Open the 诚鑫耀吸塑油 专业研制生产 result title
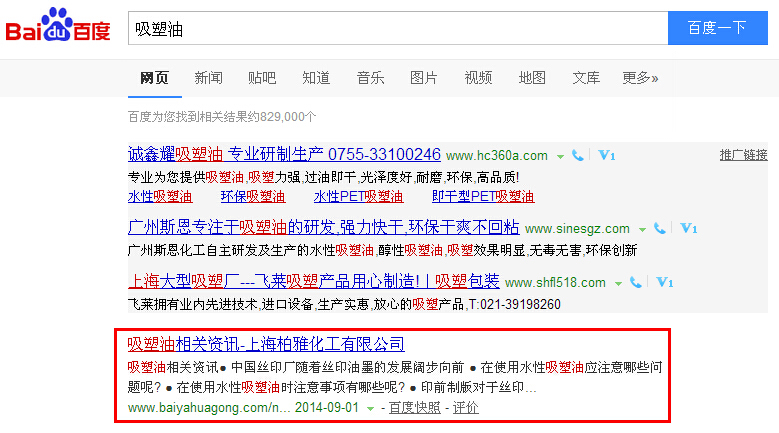Viewport: 779px width, 433px height. click(284, 154)
